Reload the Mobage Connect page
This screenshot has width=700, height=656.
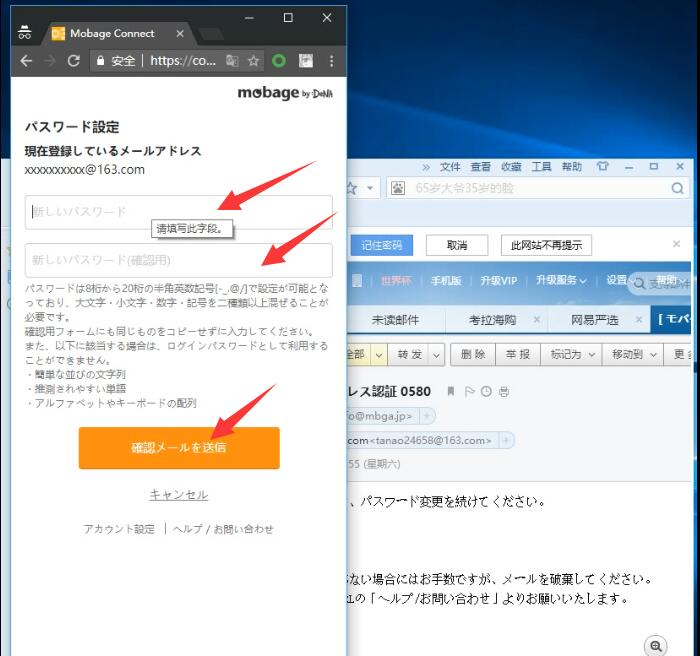point(74,61)
